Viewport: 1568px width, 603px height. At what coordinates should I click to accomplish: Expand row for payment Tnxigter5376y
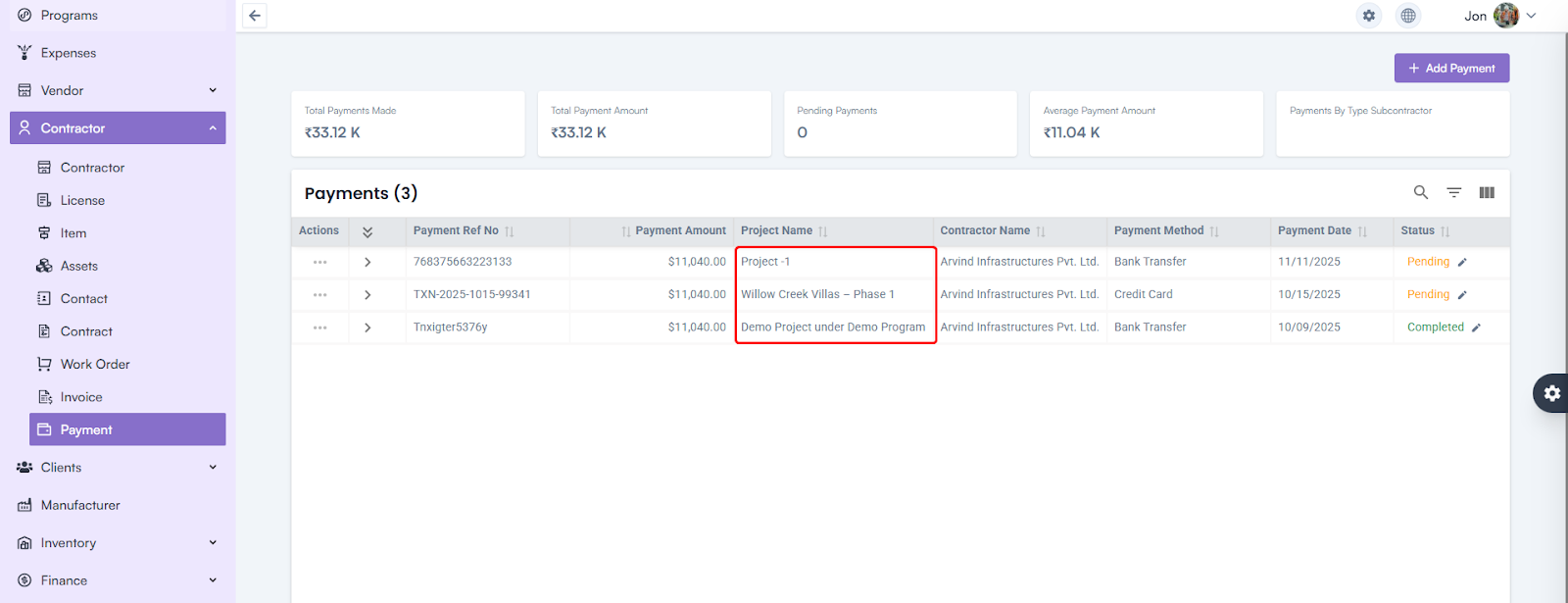click(367, 327)
